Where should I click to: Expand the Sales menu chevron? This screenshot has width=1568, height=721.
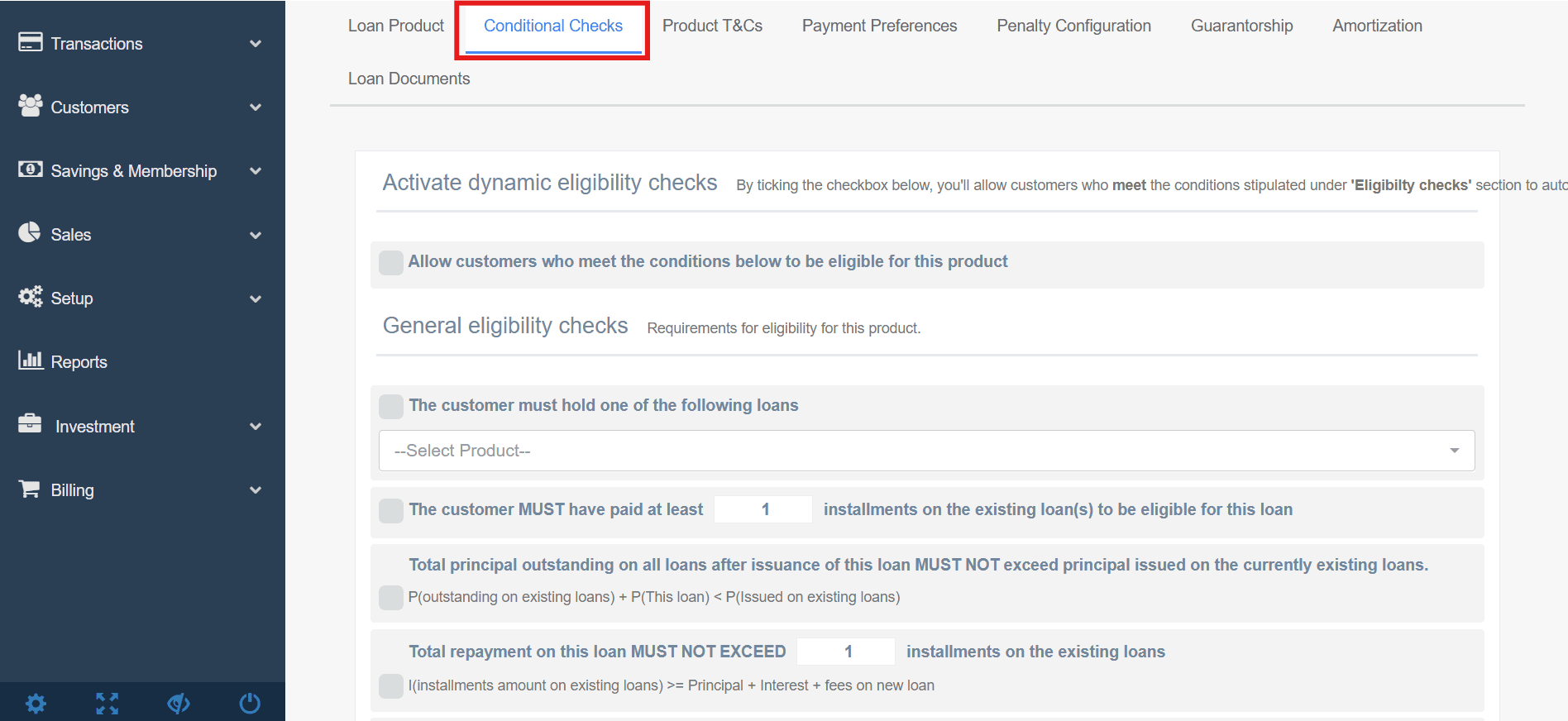pos(256,235)
